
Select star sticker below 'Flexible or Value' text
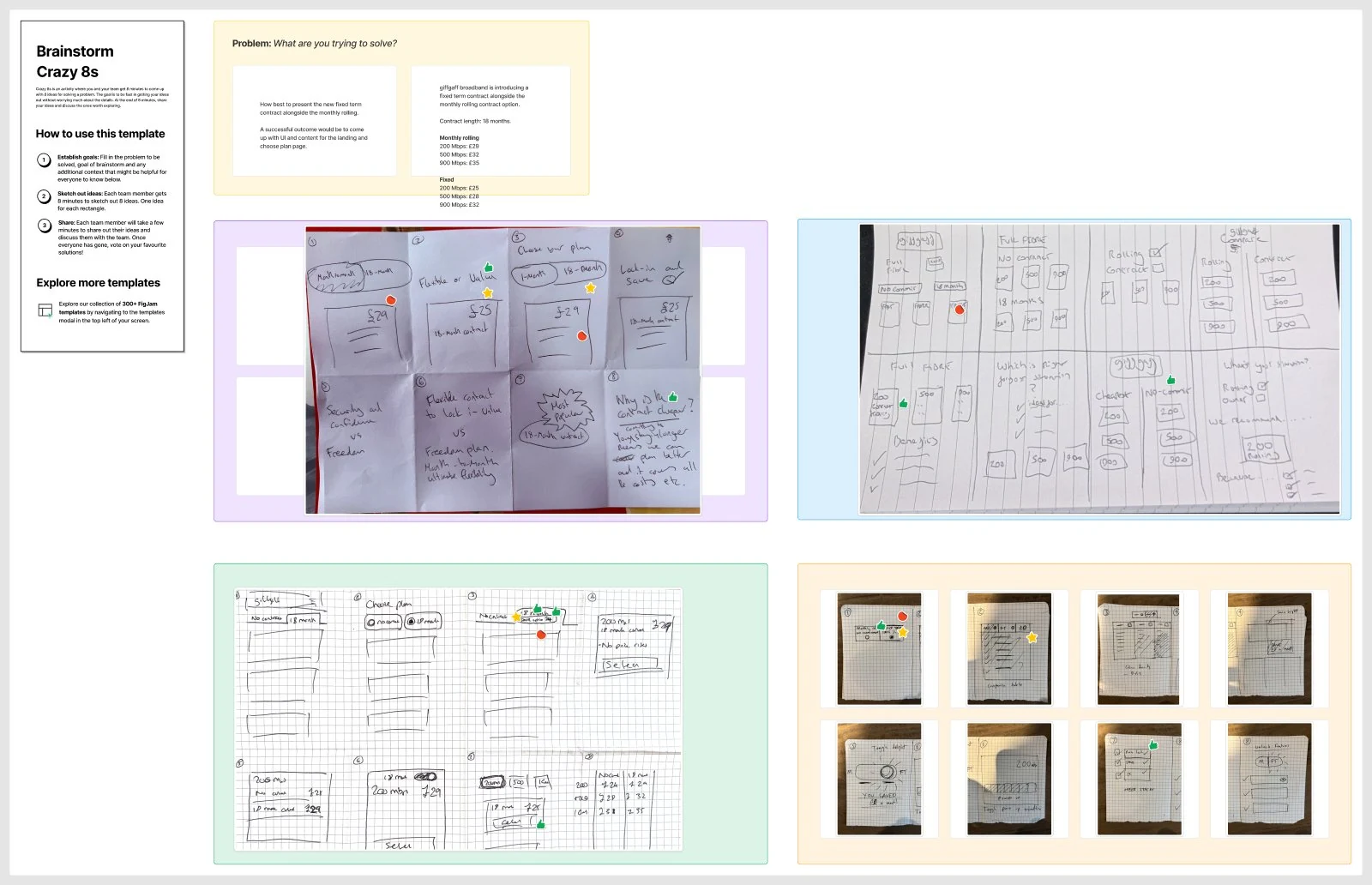pyautogui.click(x=487, y=292)
